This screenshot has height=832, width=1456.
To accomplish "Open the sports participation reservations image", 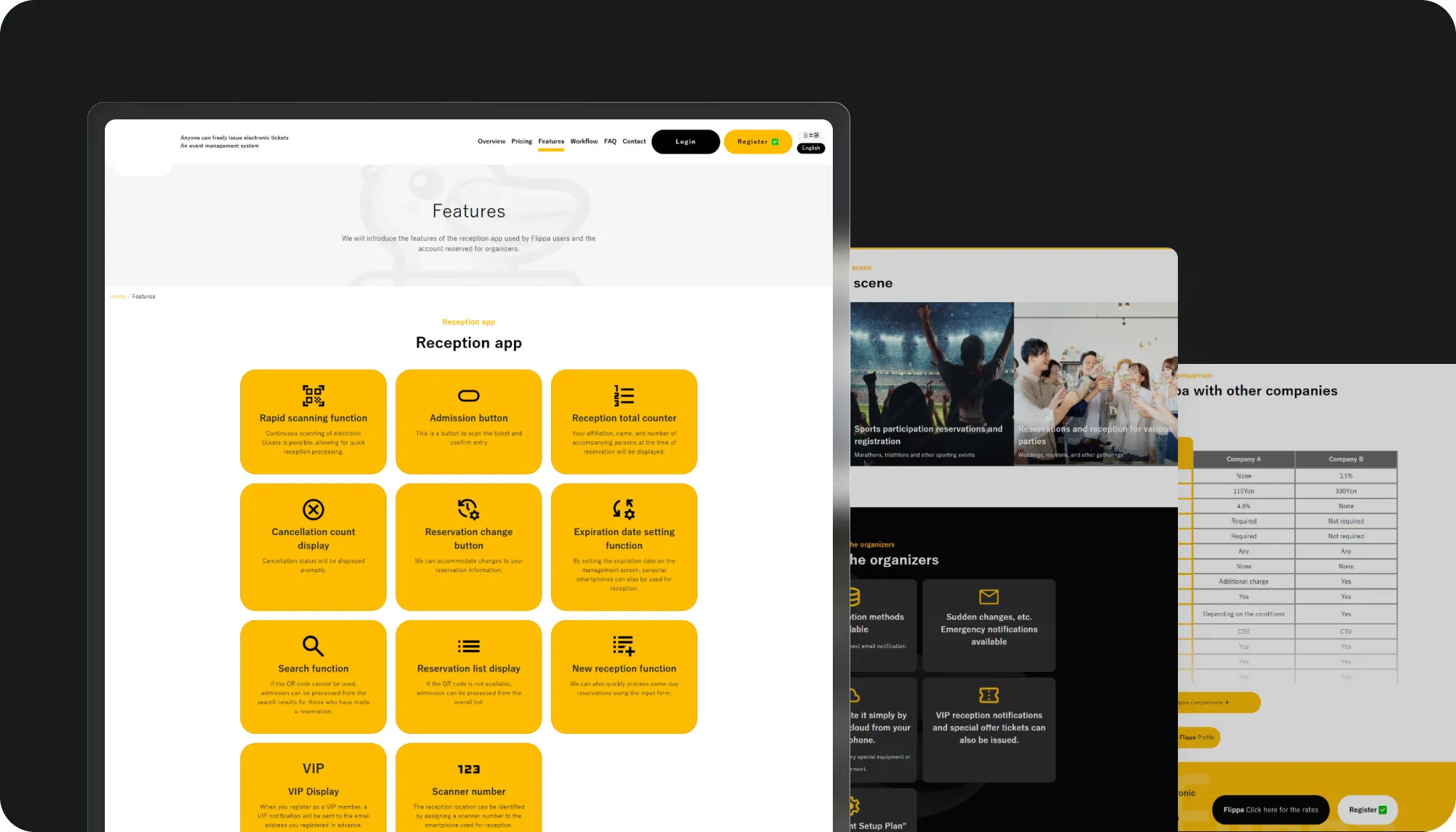I will pyautogui.click(x=931, y=384).
